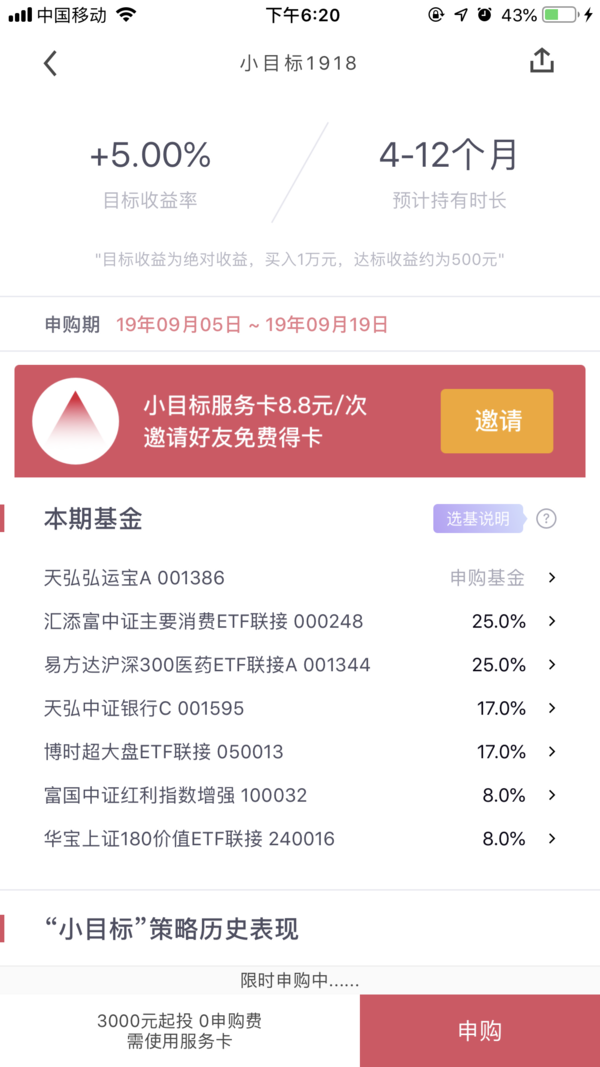Expand 天弘弘运宝A 001386 chevron
The width and height of the screenshot is (600, 1067).
pos(552,578)
